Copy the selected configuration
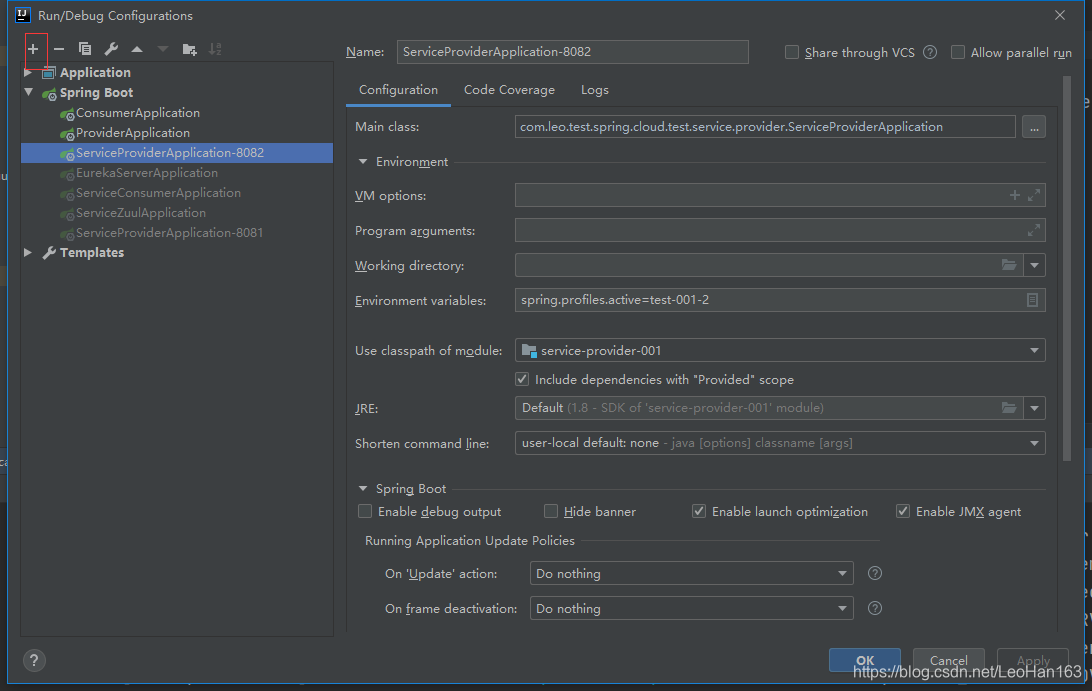The height and width of the screenshot is (691, 1092). (85, 49)
